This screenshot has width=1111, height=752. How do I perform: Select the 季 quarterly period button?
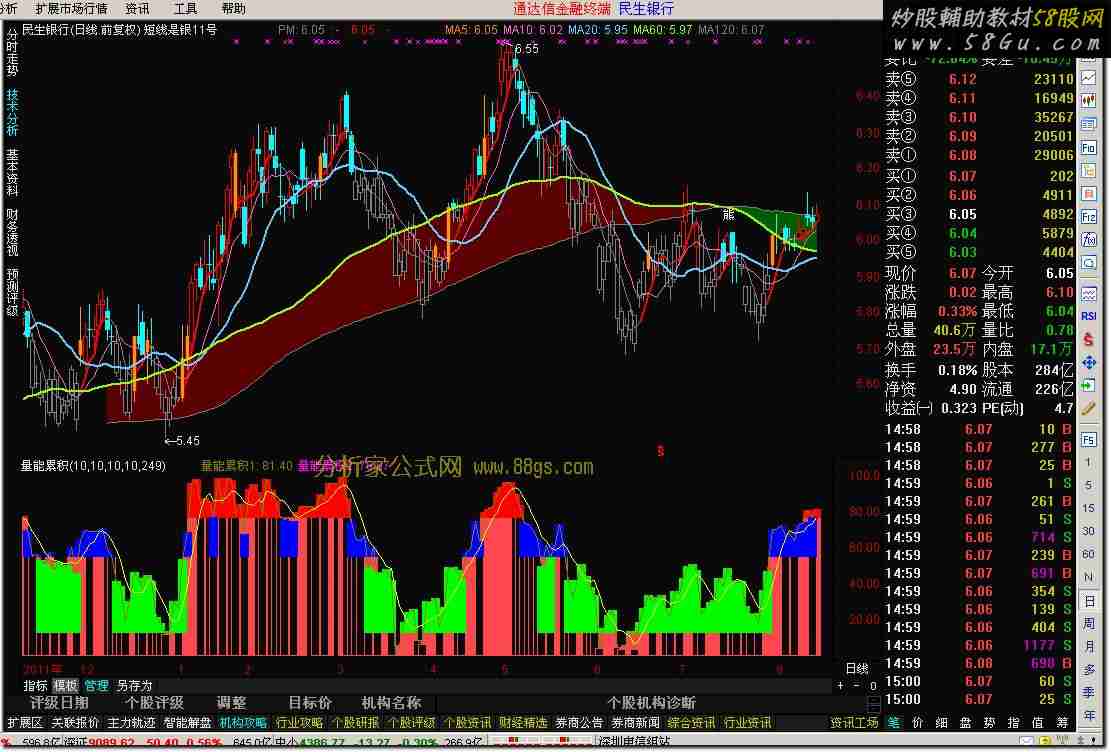[1088, 692]
